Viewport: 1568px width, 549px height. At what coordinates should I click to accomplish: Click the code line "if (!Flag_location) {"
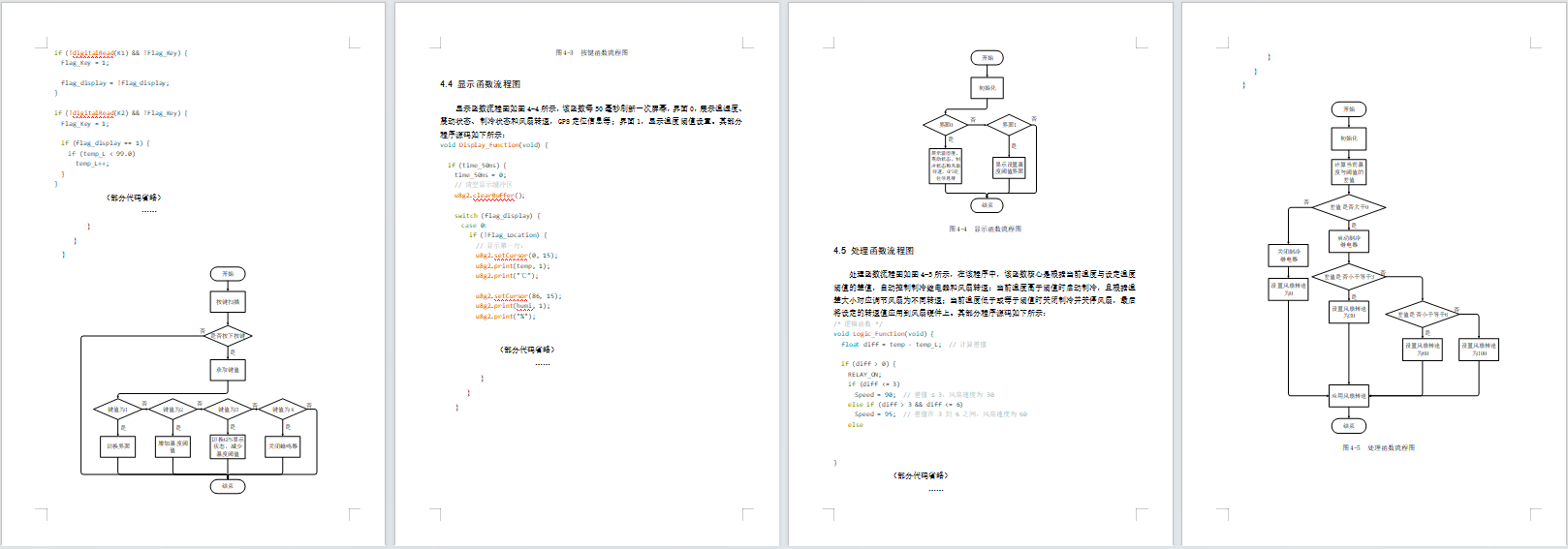point(508,235)
